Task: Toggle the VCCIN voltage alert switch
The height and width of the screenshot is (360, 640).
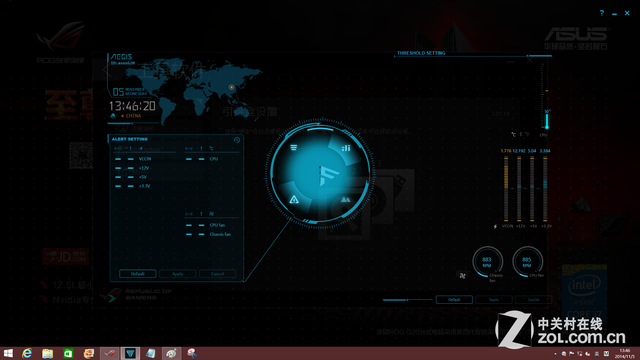Action: (118, 159)
